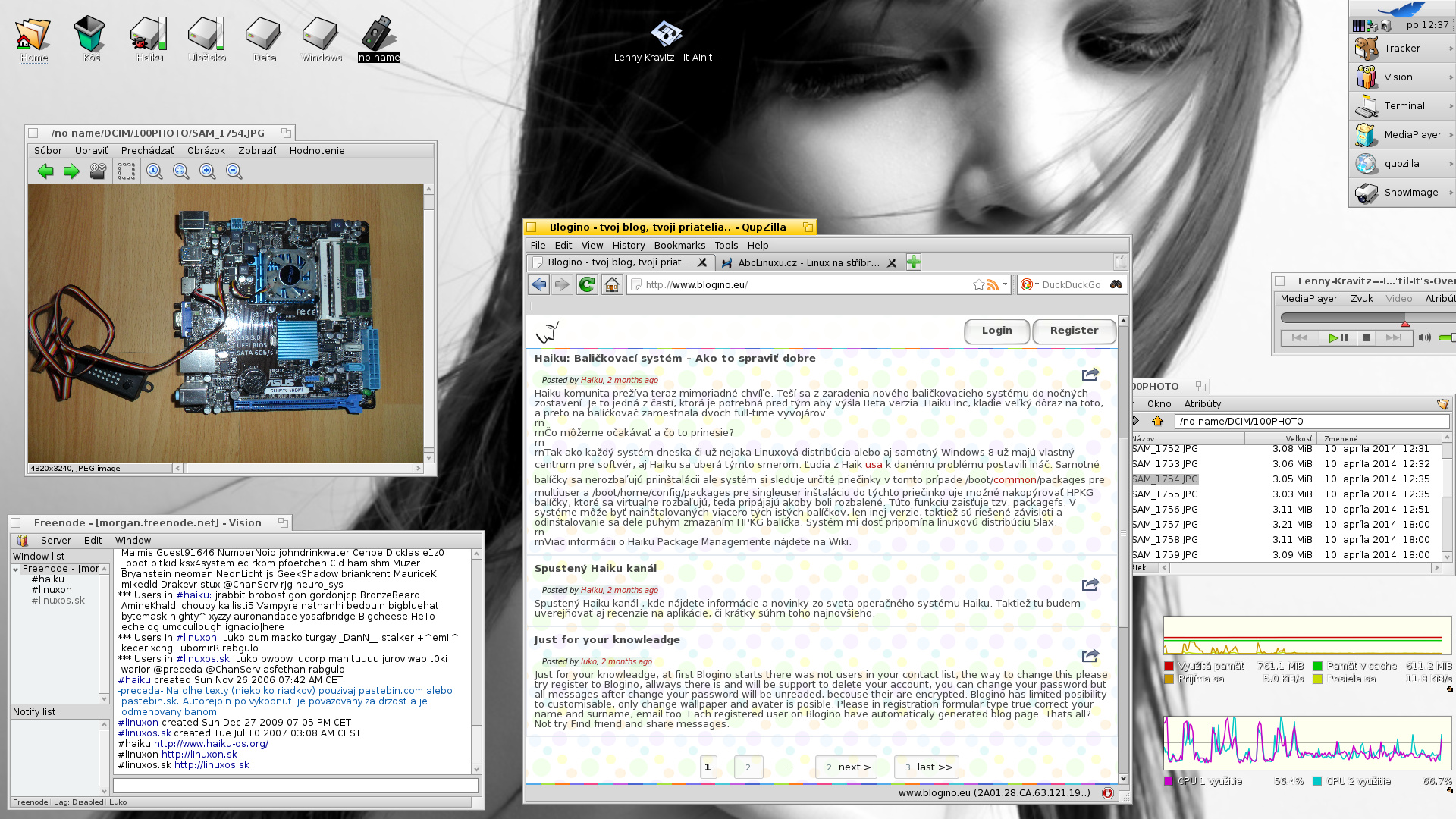The height and width of the screenshot is (819, 1456).
Task: Skip to next track in MediaPlayer
Action: (x=1394, y=338)
